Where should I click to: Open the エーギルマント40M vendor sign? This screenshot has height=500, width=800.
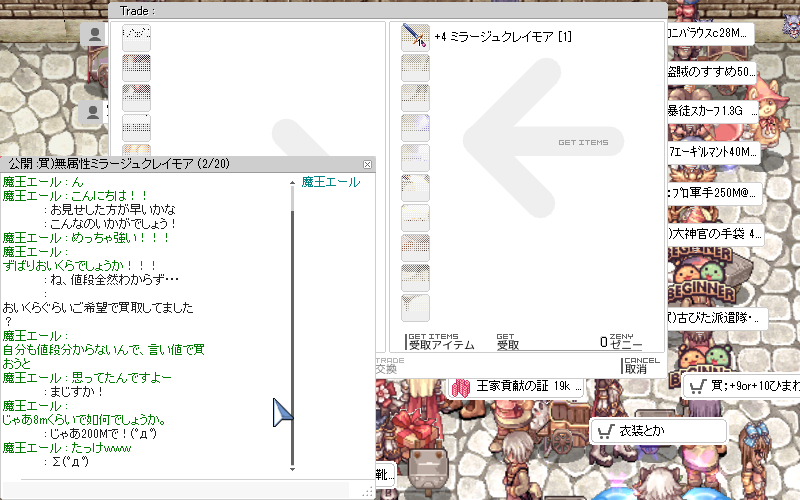[x=713, y=152]
